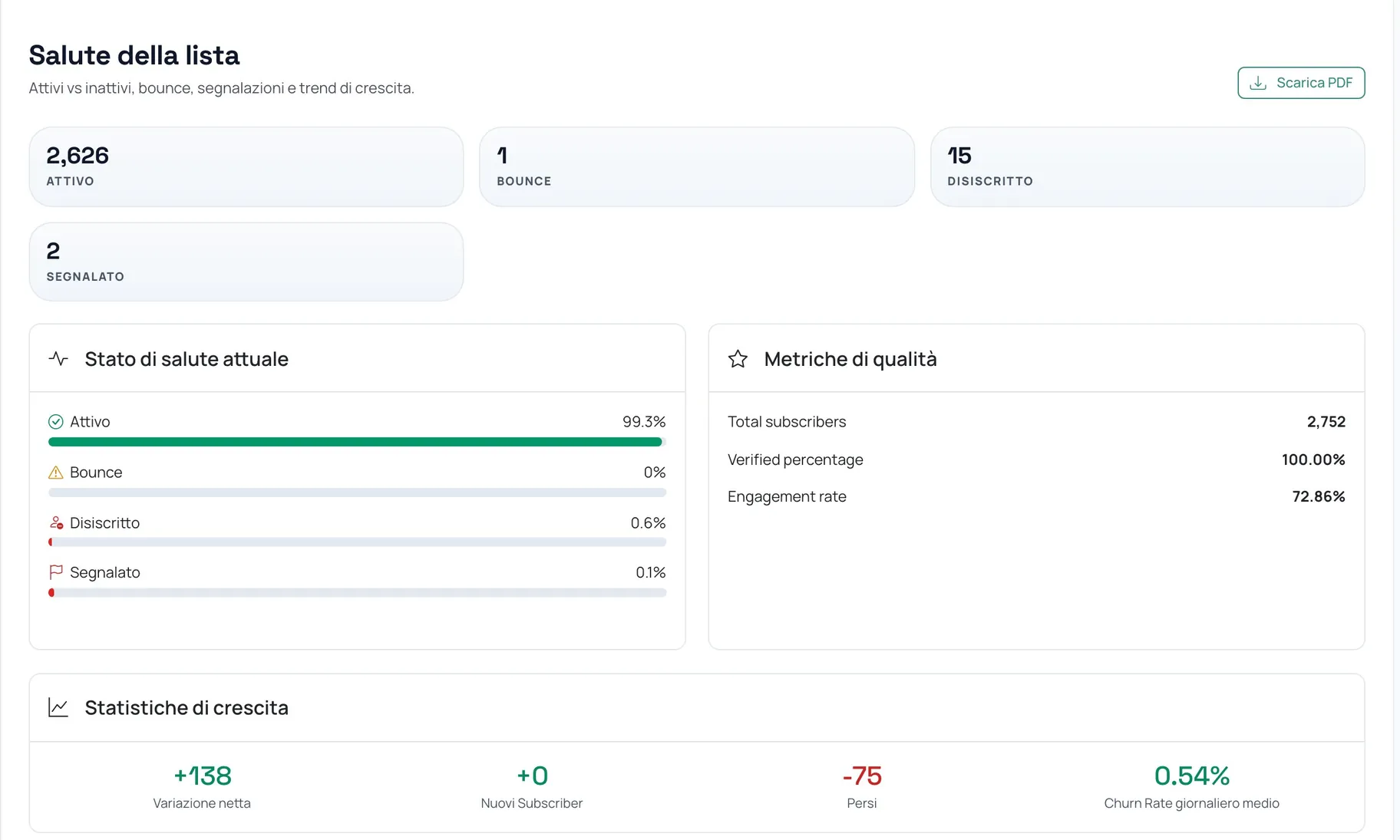Click the Stato di salute attuale title
Viewport: 1400px width, 840px height.
click(x=187, y=359)
